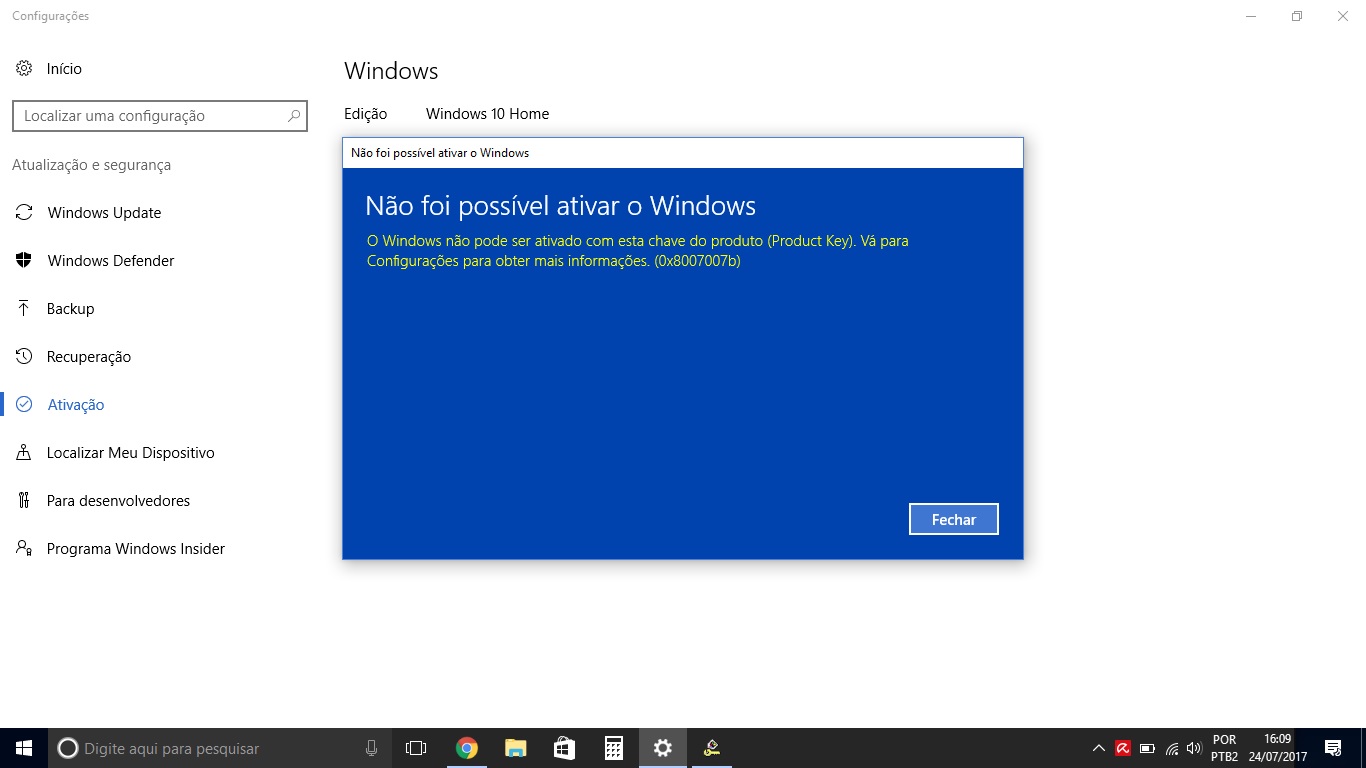
Task: Open Calculator from taskbar
Action: click(x=614, y=748)
